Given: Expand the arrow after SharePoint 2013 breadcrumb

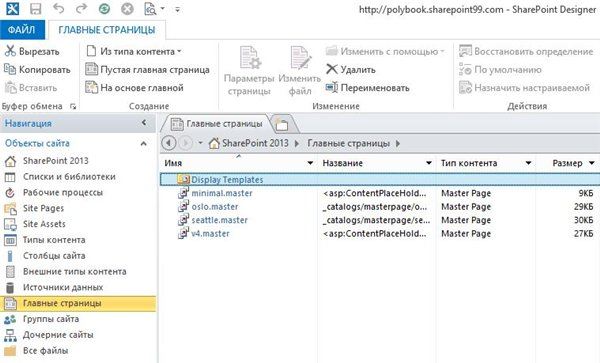Looking at the screenshot, I should (297, 144).
